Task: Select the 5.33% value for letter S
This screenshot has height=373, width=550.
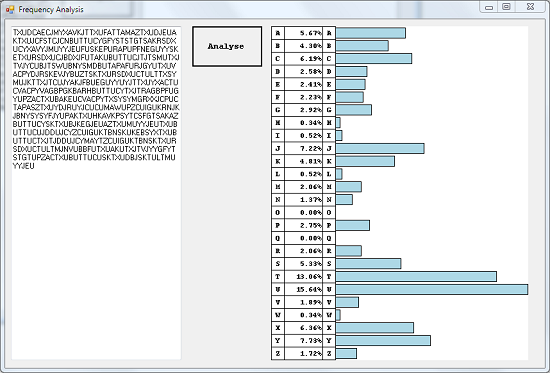Action: point(303,264)
